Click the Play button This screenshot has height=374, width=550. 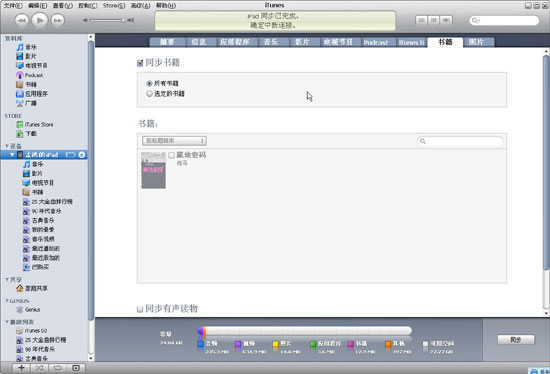(x=40, y=20)
